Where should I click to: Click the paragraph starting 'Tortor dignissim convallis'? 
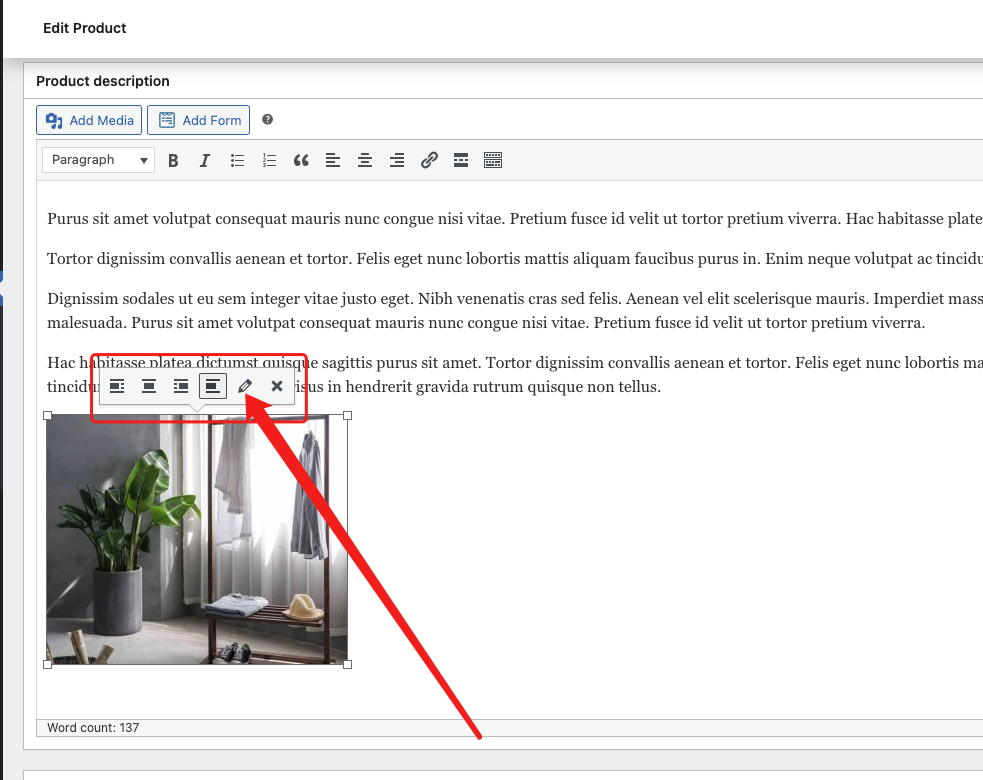(x=515, y=259)
